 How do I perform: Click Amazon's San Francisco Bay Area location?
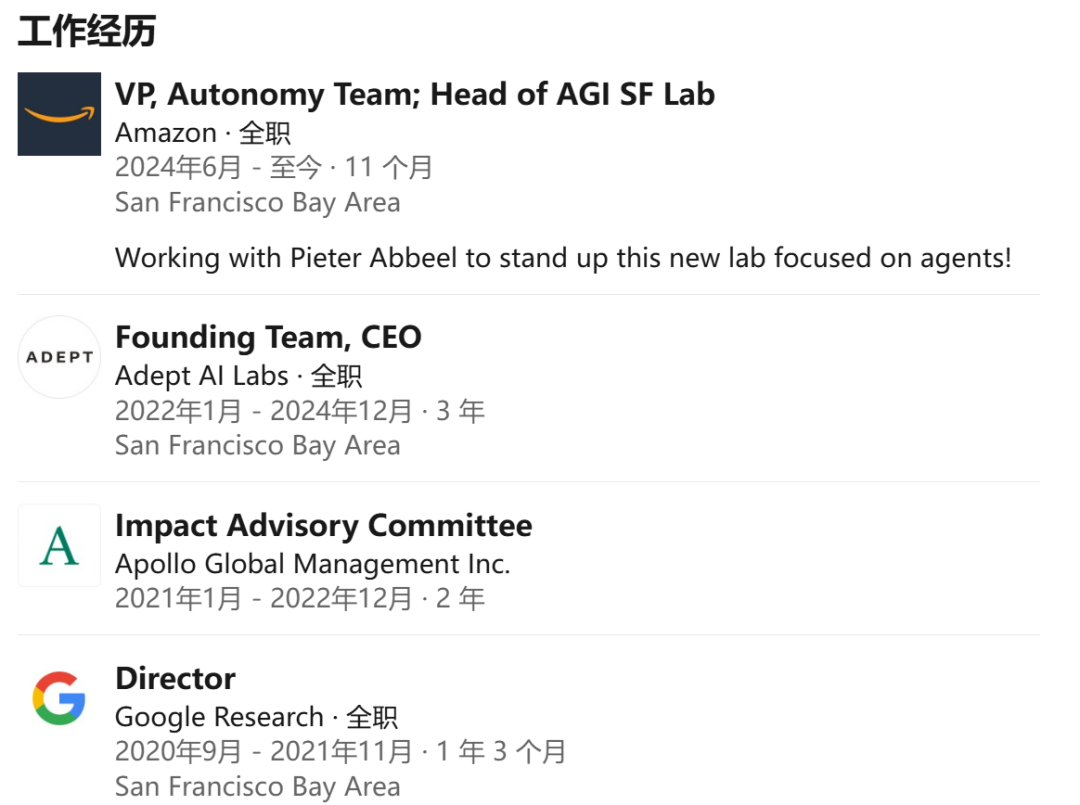258,202
